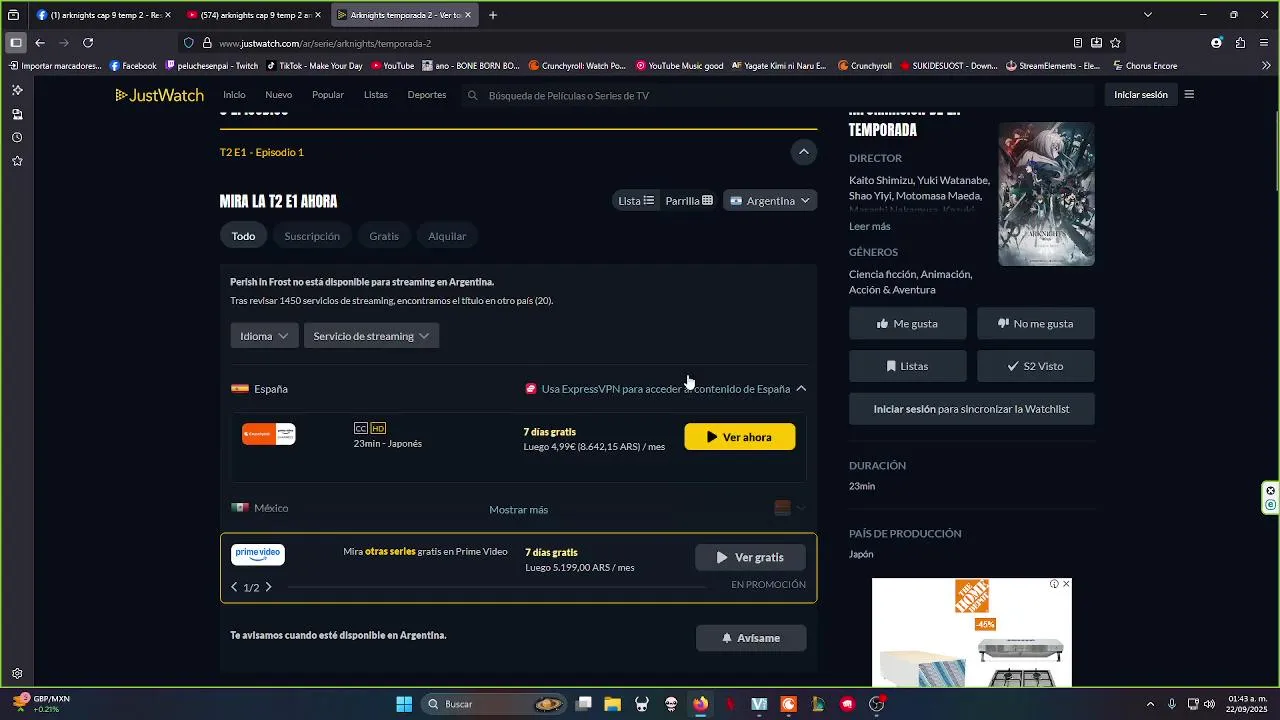
Task: Open sidebar settings gear icon
Action: tap(17, 674)
